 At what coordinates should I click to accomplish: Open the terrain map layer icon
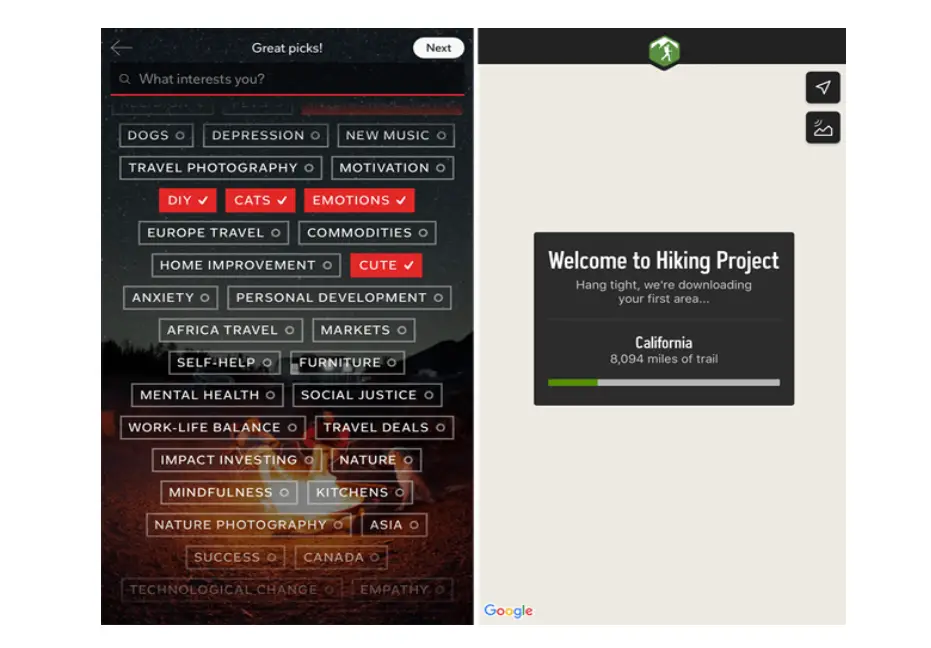pyautogui.click(x=822, y=128)
